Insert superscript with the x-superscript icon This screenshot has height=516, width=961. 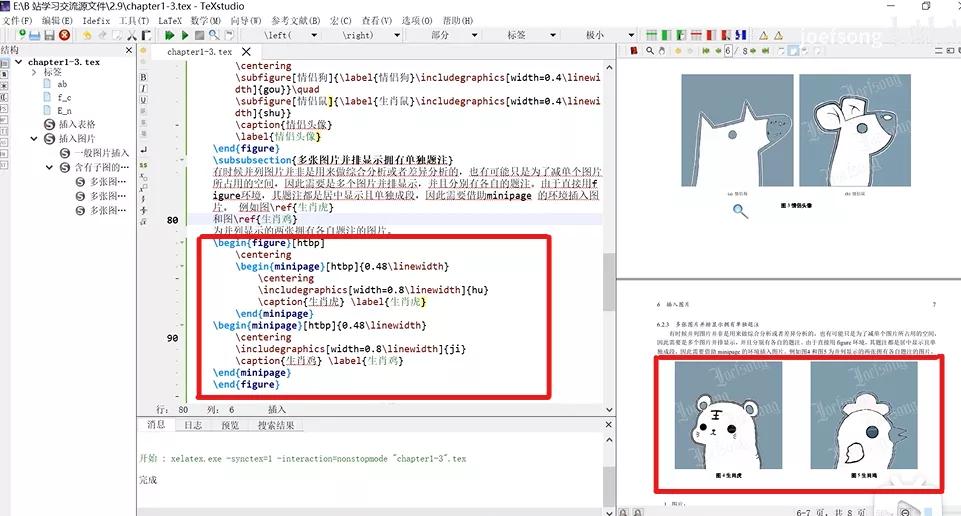click(143, 188)
